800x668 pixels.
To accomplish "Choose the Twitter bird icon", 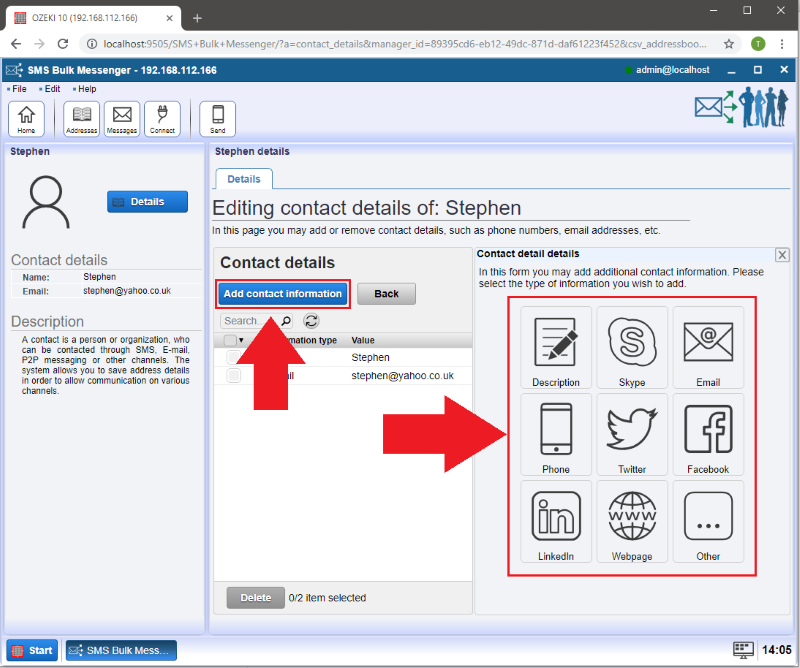I will [x=632, y=434].
